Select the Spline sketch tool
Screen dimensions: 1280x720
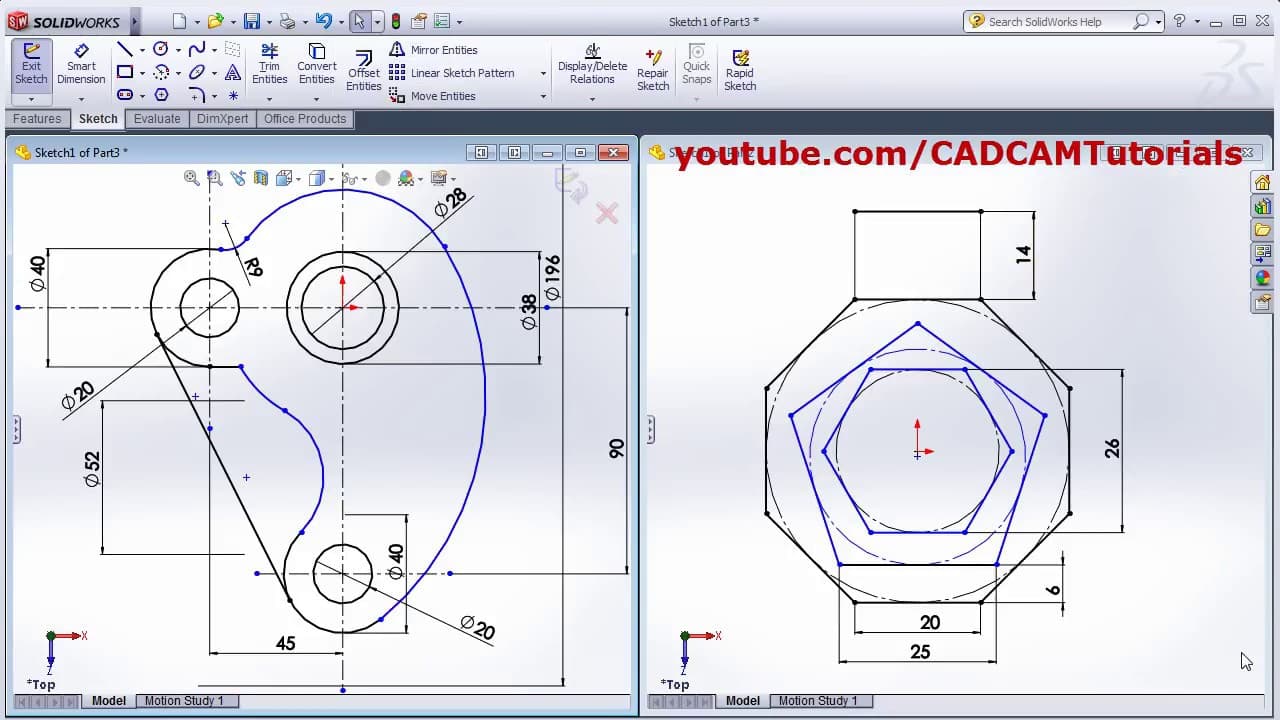197,49
